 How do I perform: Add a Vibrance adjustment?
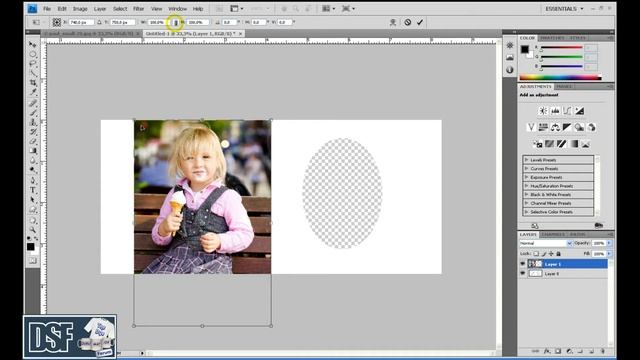tap(531, 127)
